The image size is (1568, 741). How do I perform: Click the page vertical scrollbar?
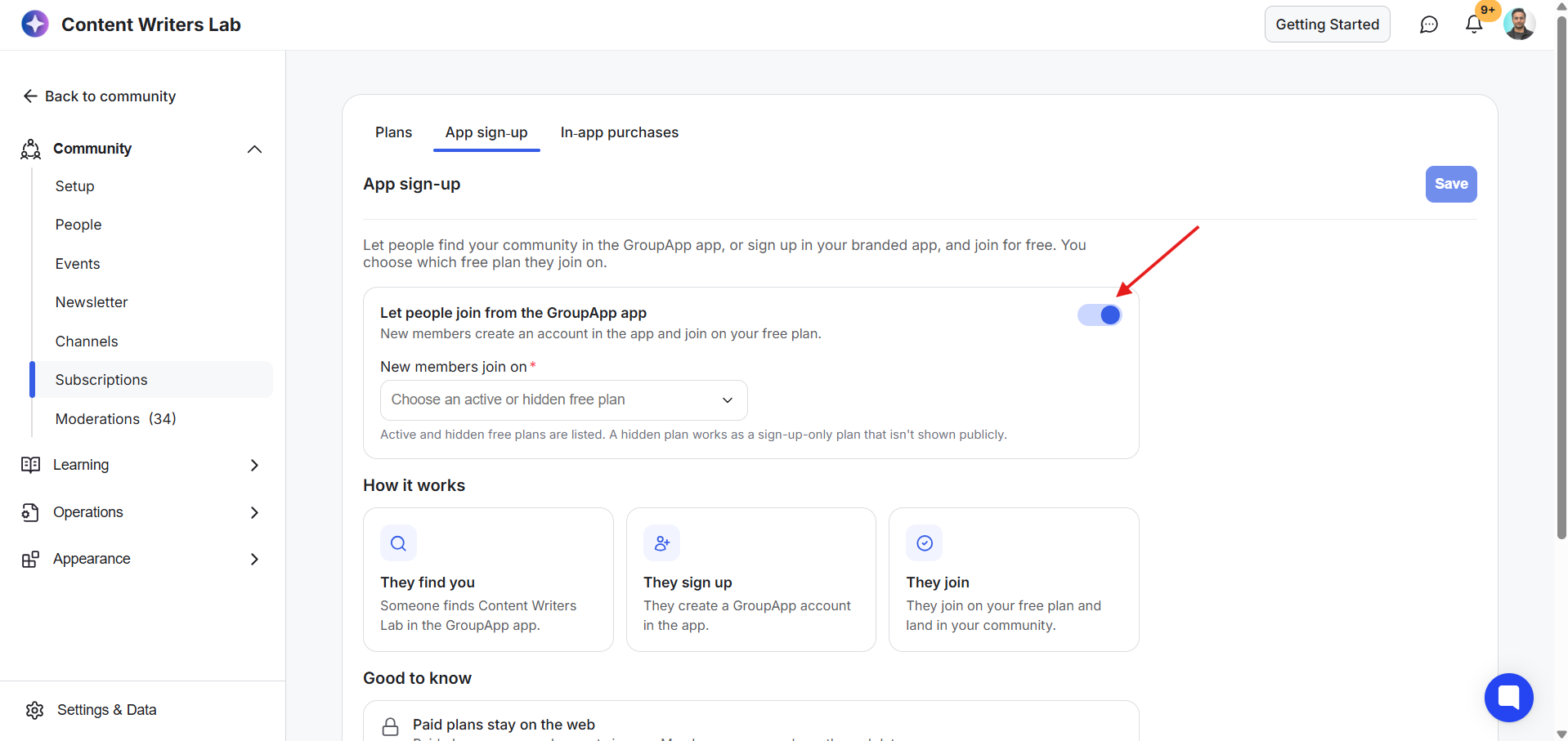click(1561, 278)
